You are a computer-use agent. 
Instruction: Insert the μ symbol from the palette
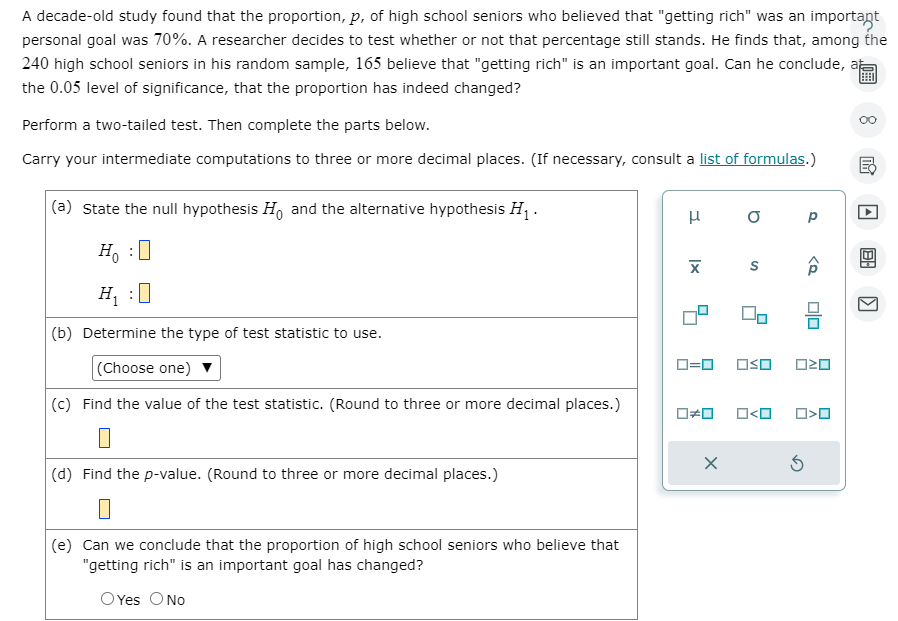[696, 216]
